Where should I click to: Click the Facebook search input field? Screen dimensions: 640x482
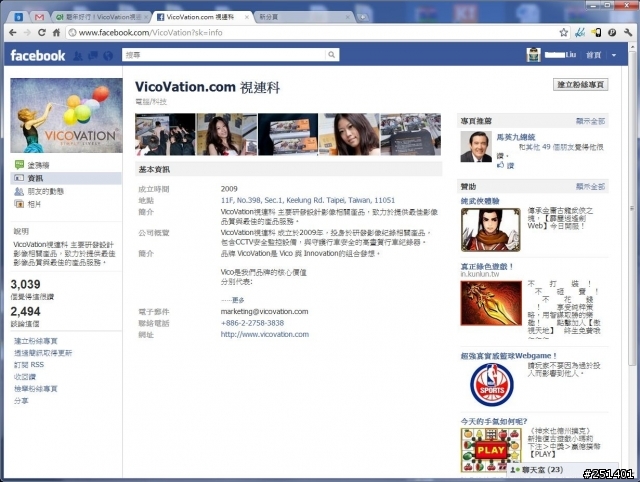224,55
